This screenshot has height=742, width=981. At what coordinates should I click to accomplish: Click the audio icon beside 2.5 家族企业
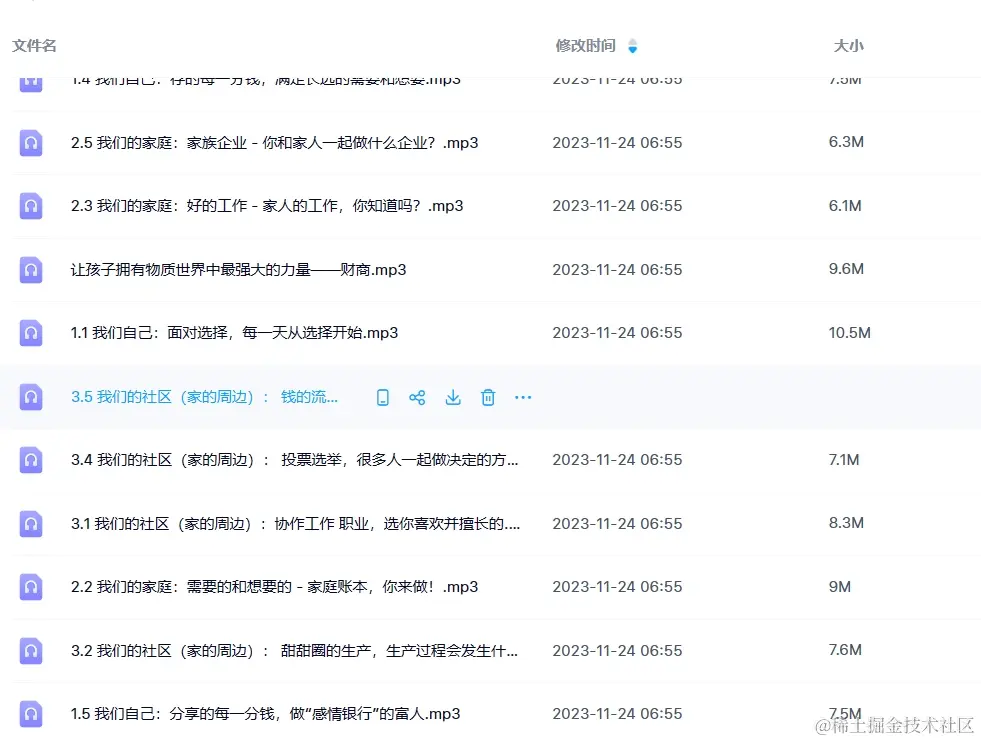(30, 142)
